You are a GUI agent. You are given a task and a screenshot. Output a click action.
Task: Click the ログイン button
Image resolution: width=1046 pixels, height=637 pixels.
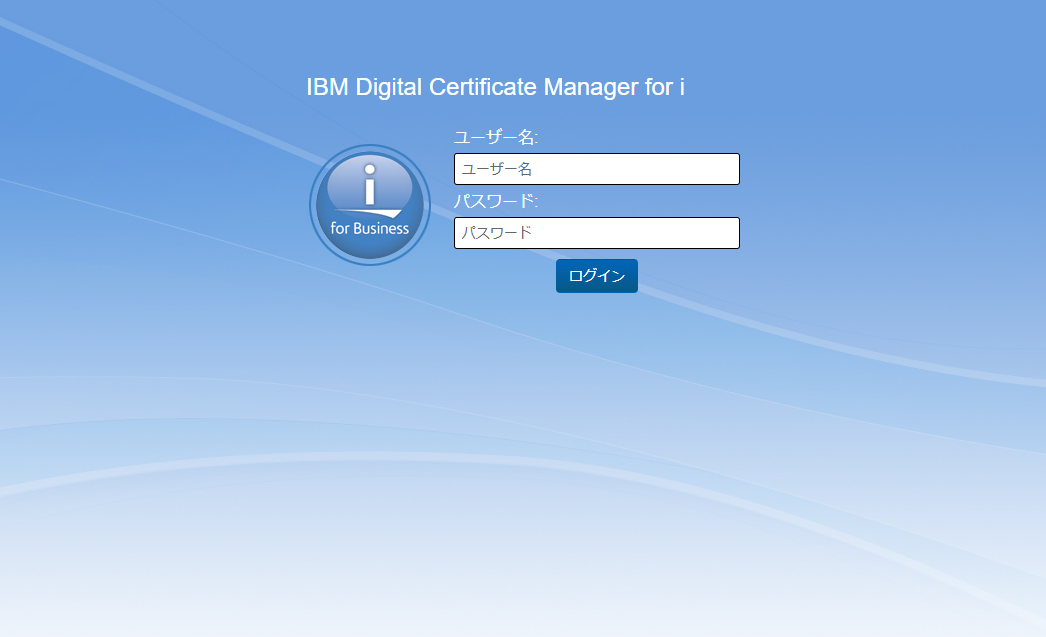tap(596, 275)
